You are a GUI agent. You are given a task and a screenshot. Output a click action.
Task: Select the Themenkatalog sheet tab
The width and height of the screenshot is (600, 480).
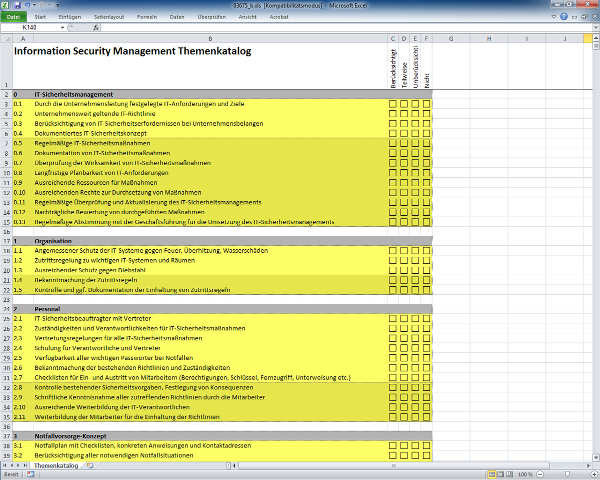coord(56,466)
